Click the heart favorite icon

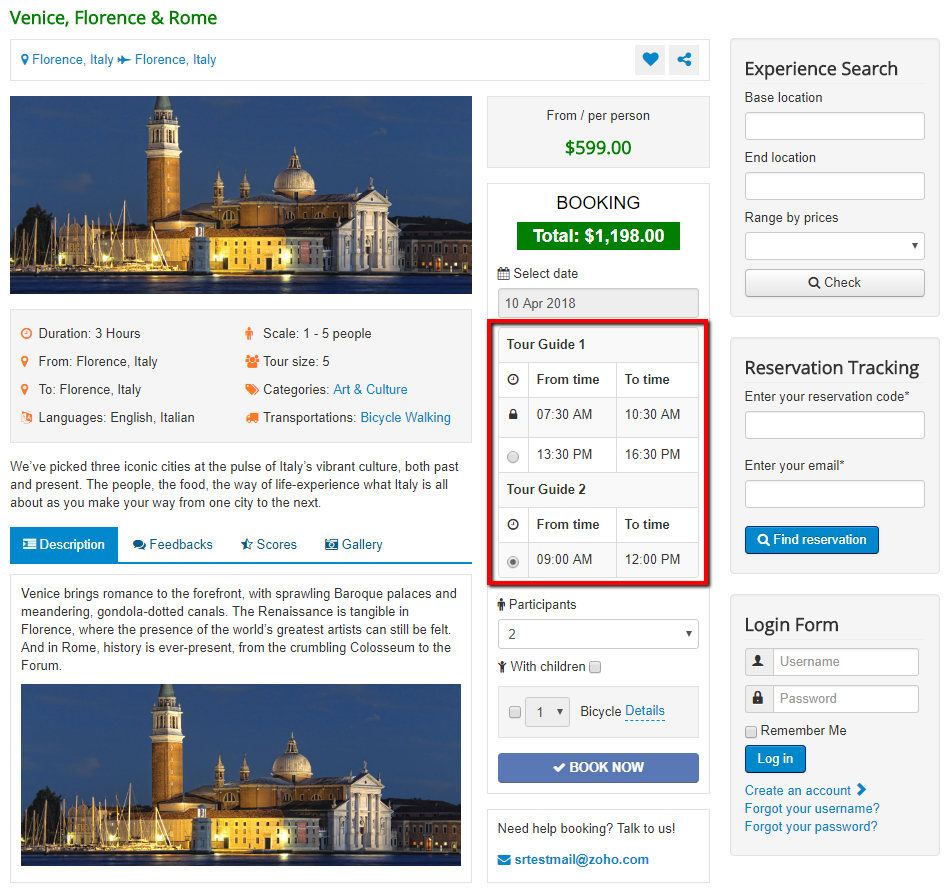tap(650, 60)
